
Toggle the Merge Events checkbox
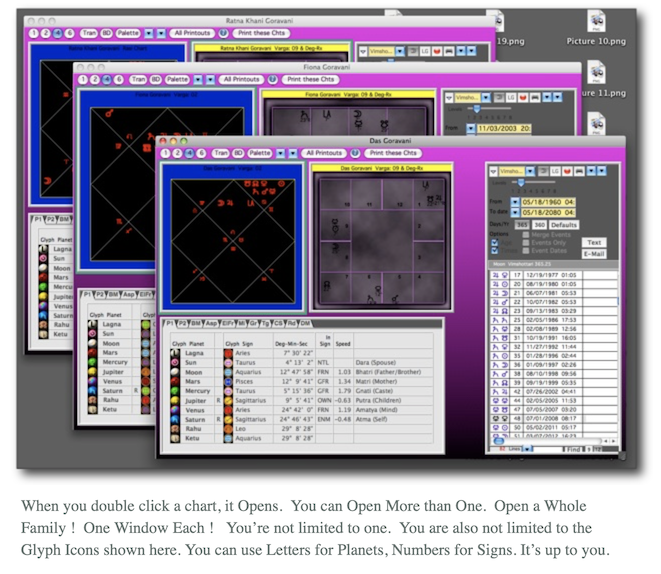[523, 234]
